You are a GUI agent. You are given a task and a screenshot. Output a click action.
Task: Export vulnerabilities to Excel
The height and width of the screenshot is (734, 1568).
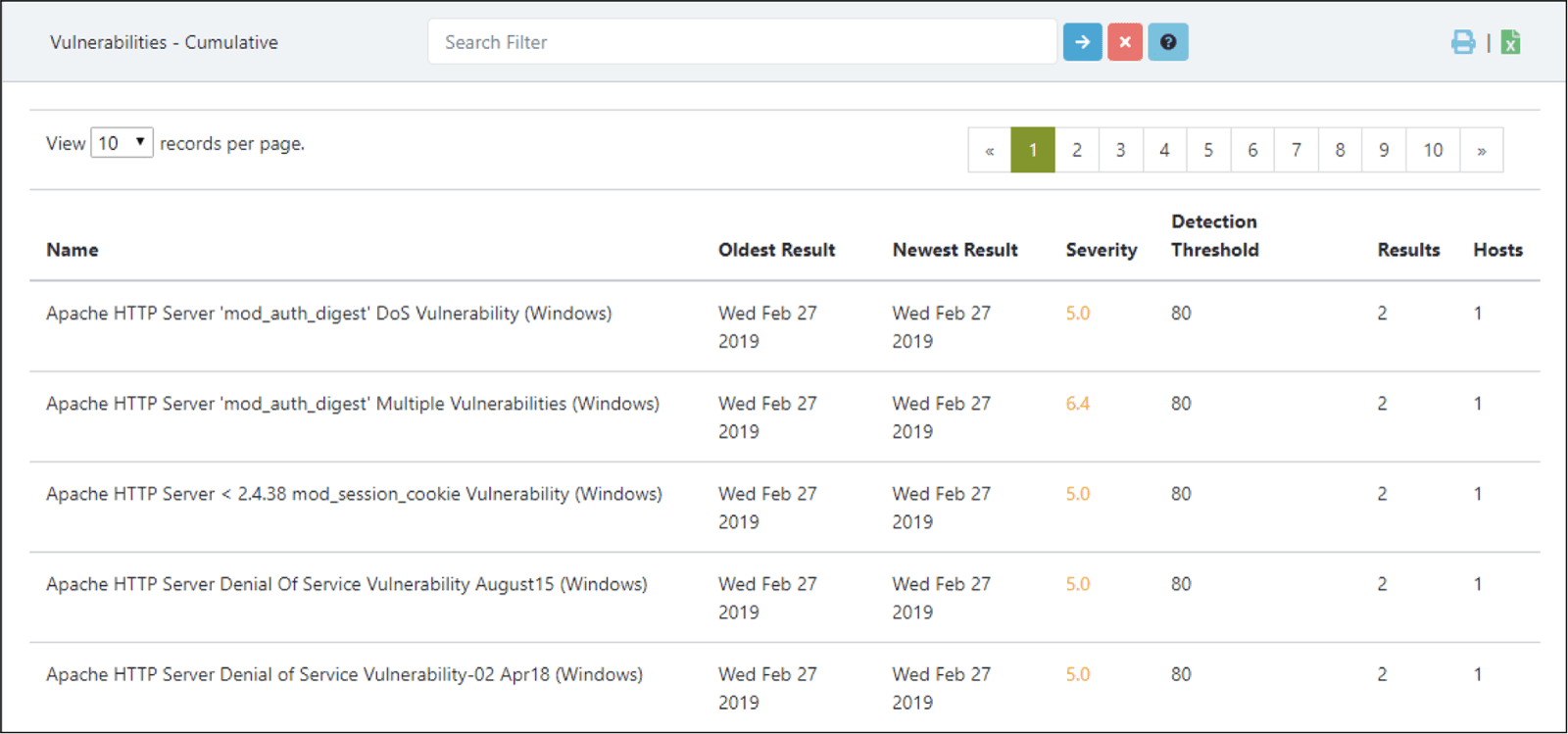coord(1511,42)
